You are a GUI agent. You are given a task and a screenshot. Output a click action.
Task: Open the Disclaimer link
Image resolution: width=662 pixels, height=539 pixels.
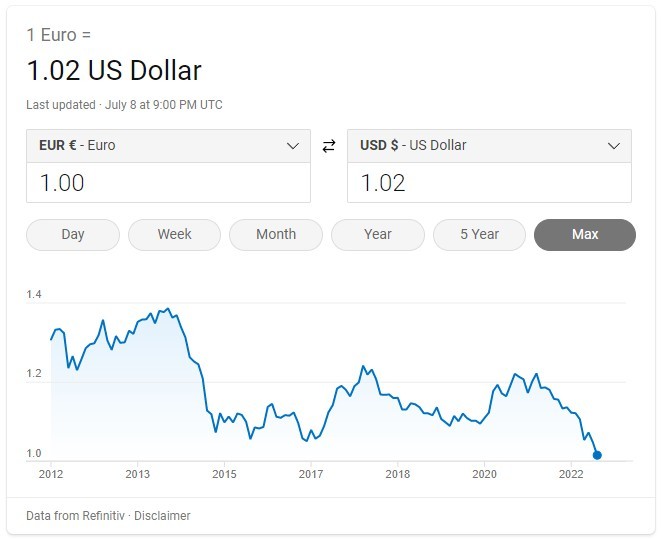click(x=162, y=516)
